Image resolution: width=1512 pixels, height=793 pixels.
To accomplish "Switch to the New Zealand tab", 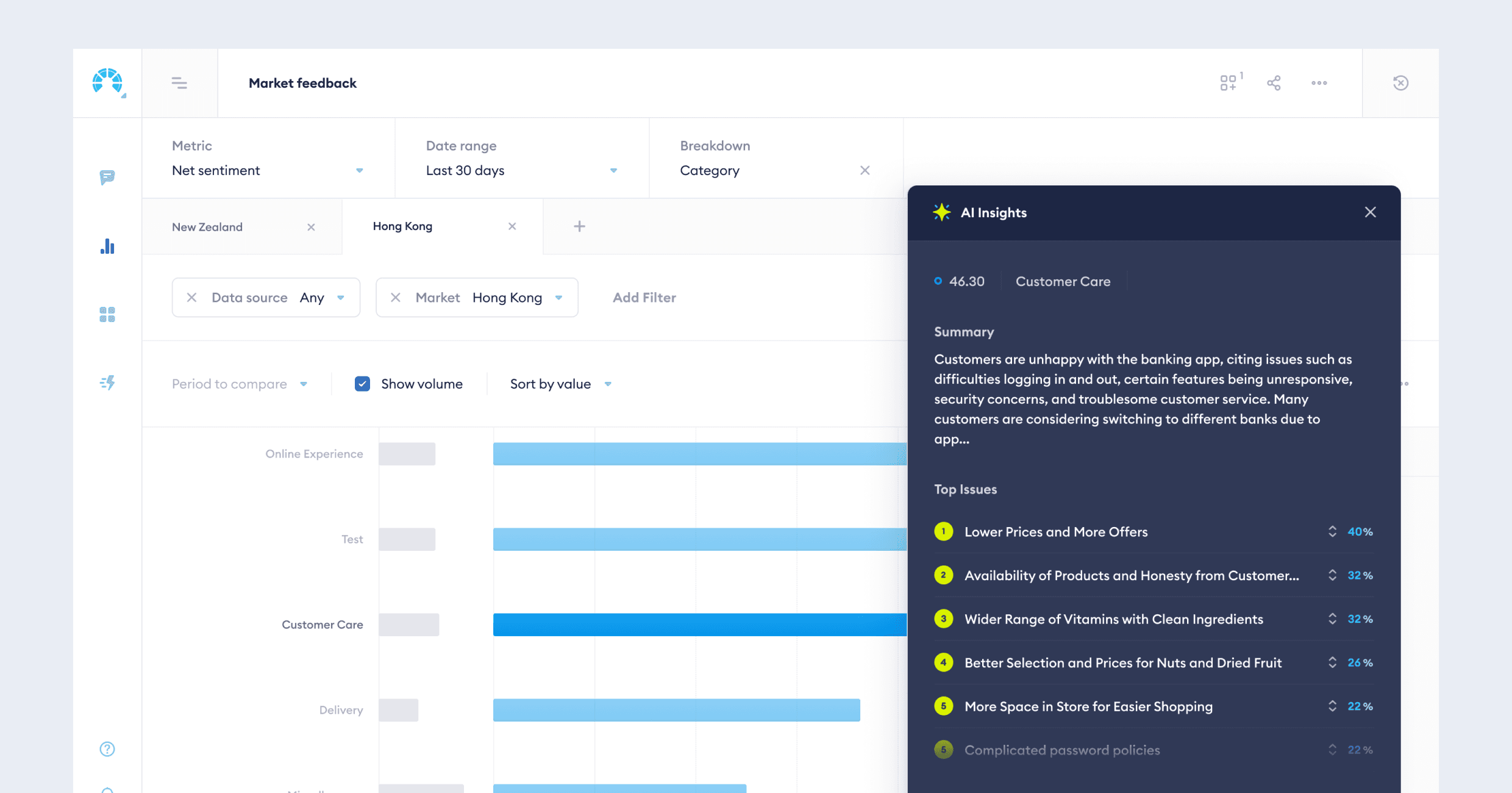I will (x=208, y=227).
